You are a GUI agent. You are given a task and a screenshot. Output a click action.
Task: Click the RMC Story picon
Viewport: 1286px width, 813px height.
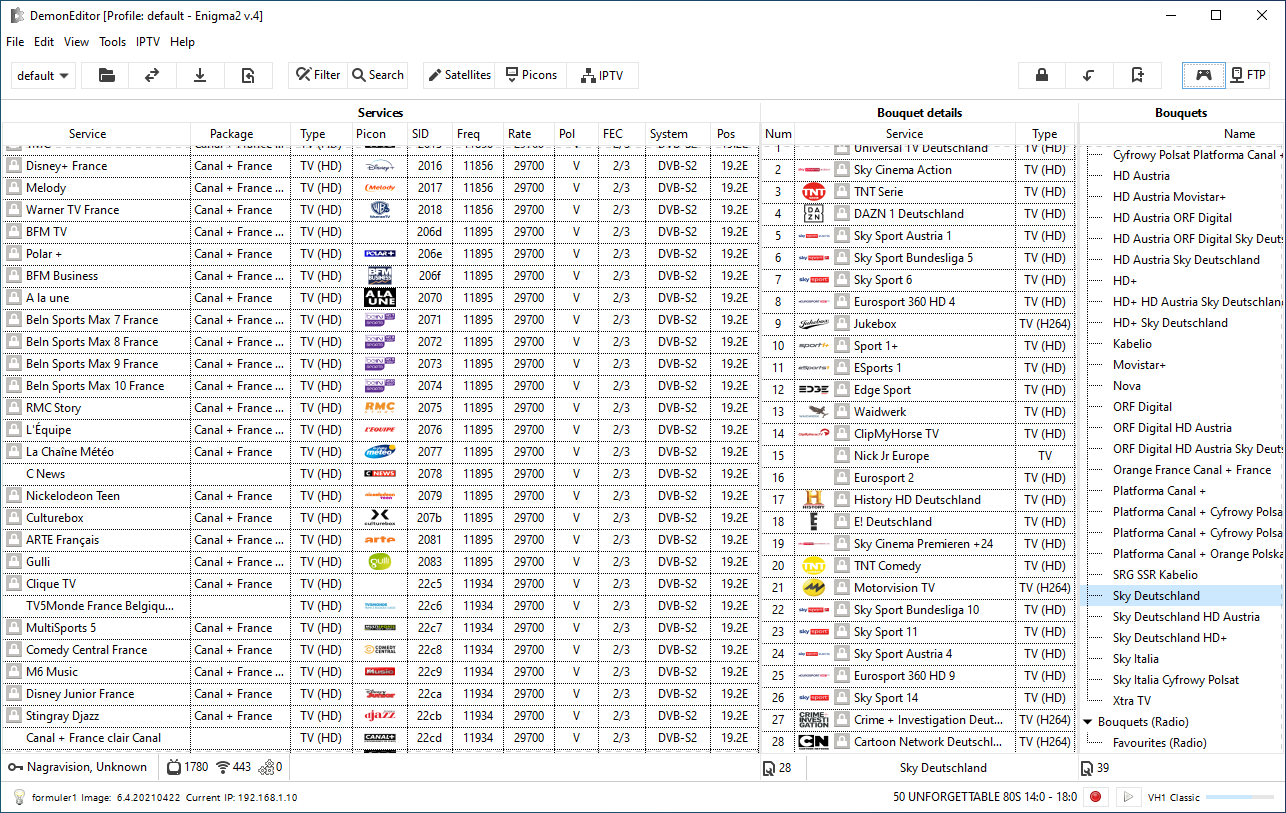380,408
